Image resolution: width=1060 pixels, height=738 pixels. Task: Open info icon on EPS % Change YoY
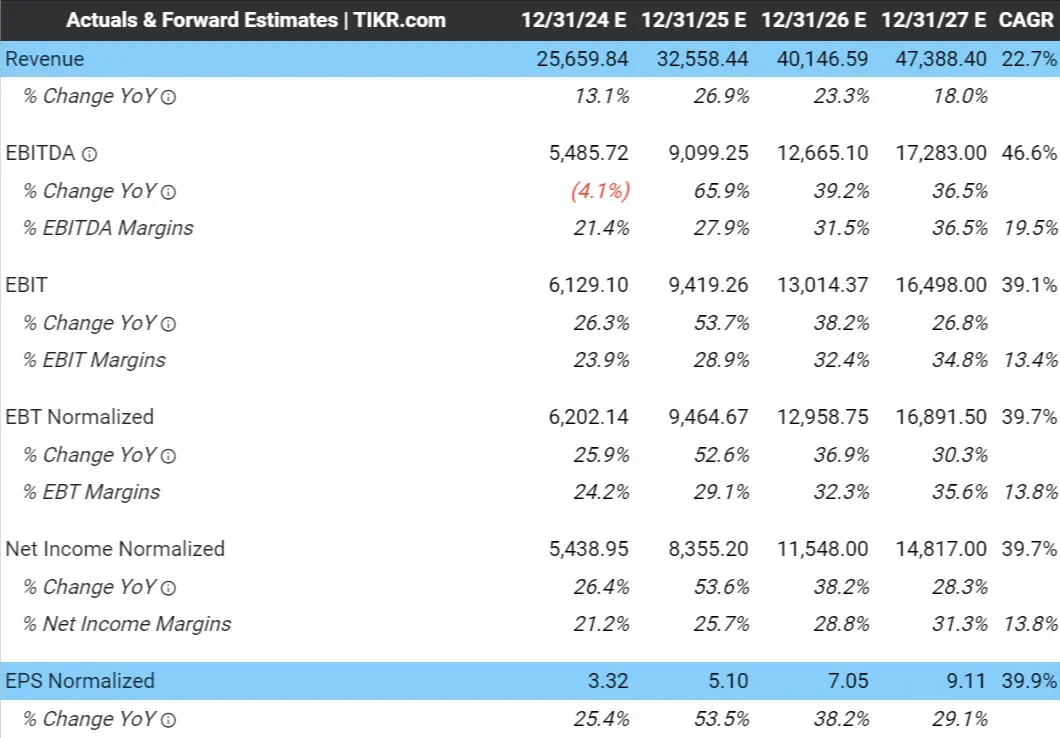pos(168,720)
